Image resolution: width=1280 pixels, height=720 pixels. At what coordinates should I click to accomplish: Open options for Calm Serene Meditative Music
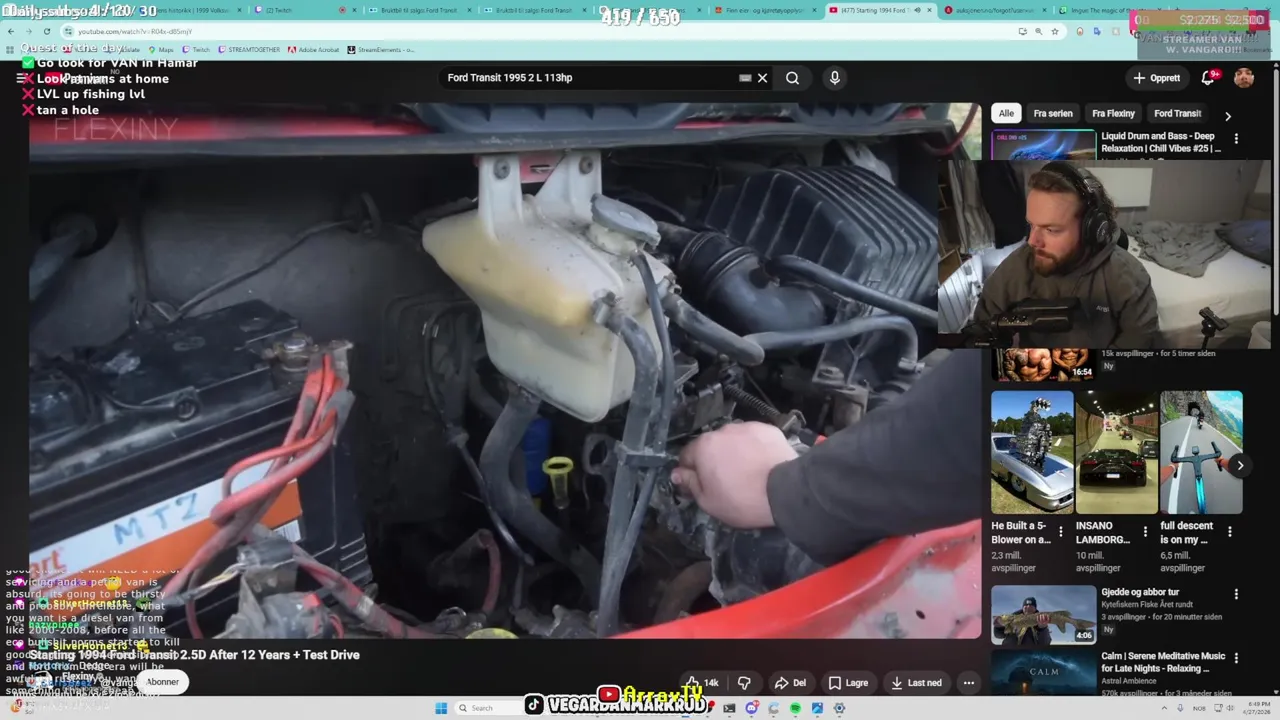(x=1236, y=658)
